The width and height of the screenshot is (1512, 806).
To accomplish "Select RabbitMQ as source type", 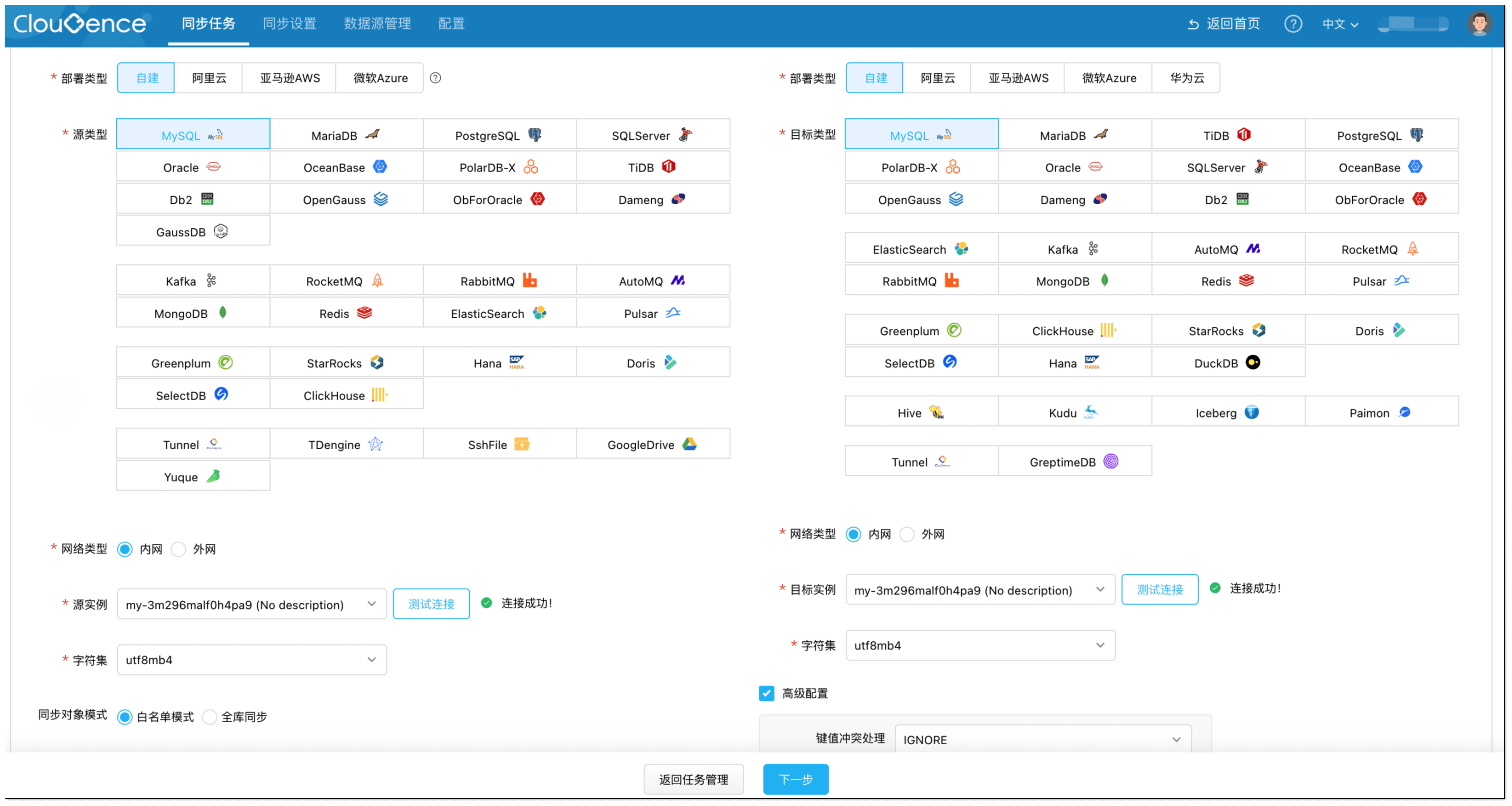I will [499, 281].
